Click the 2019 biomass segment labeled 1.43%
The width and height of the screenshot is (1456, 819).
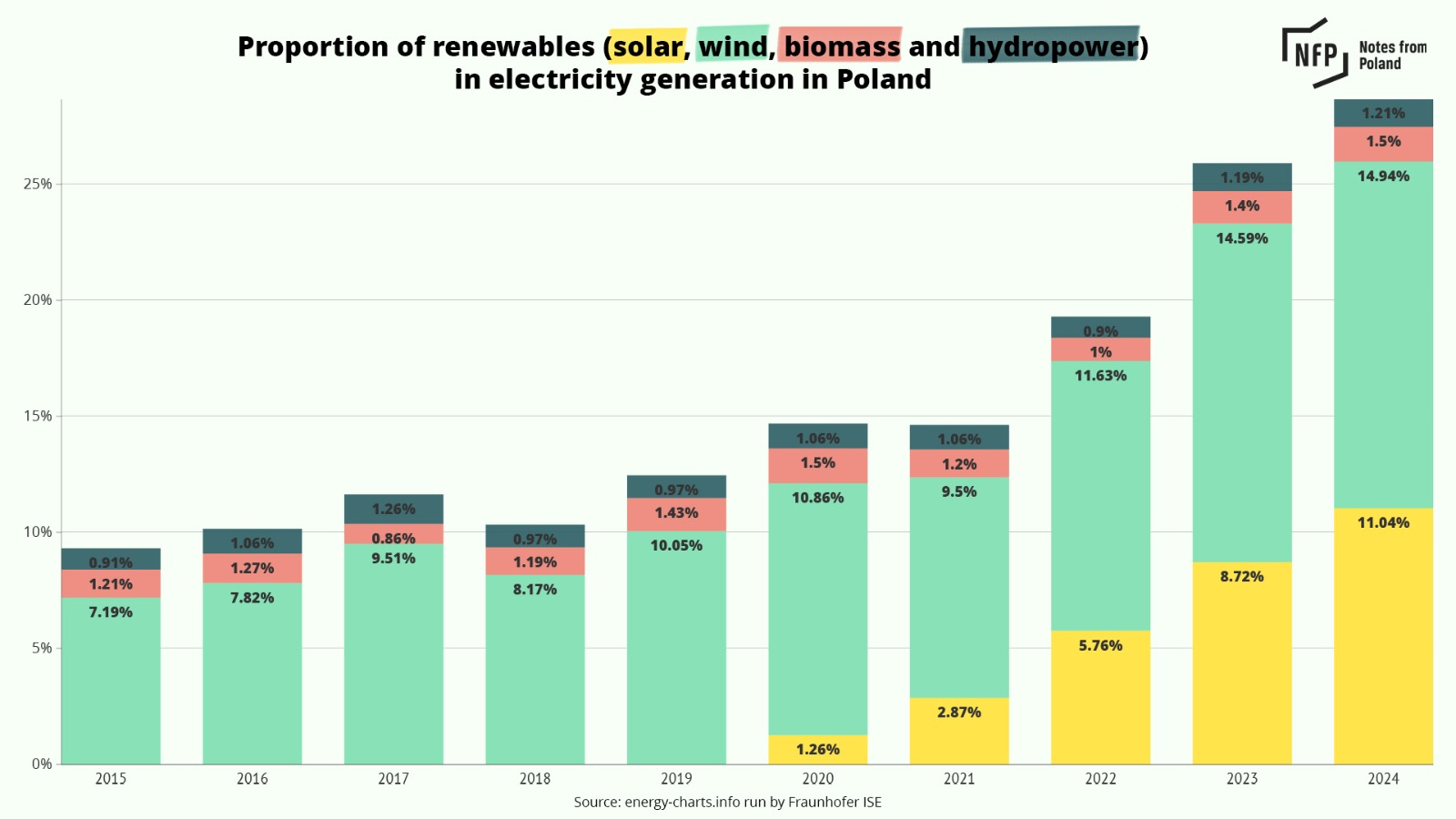click(676, 514)
